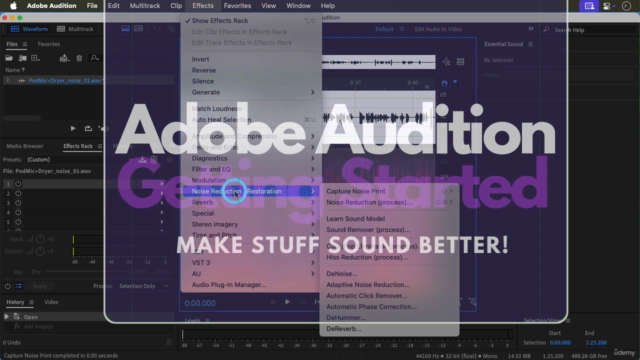640x360 pixels.
Task: Click the Files panel search filter icon
Action: tap(94, 58)
